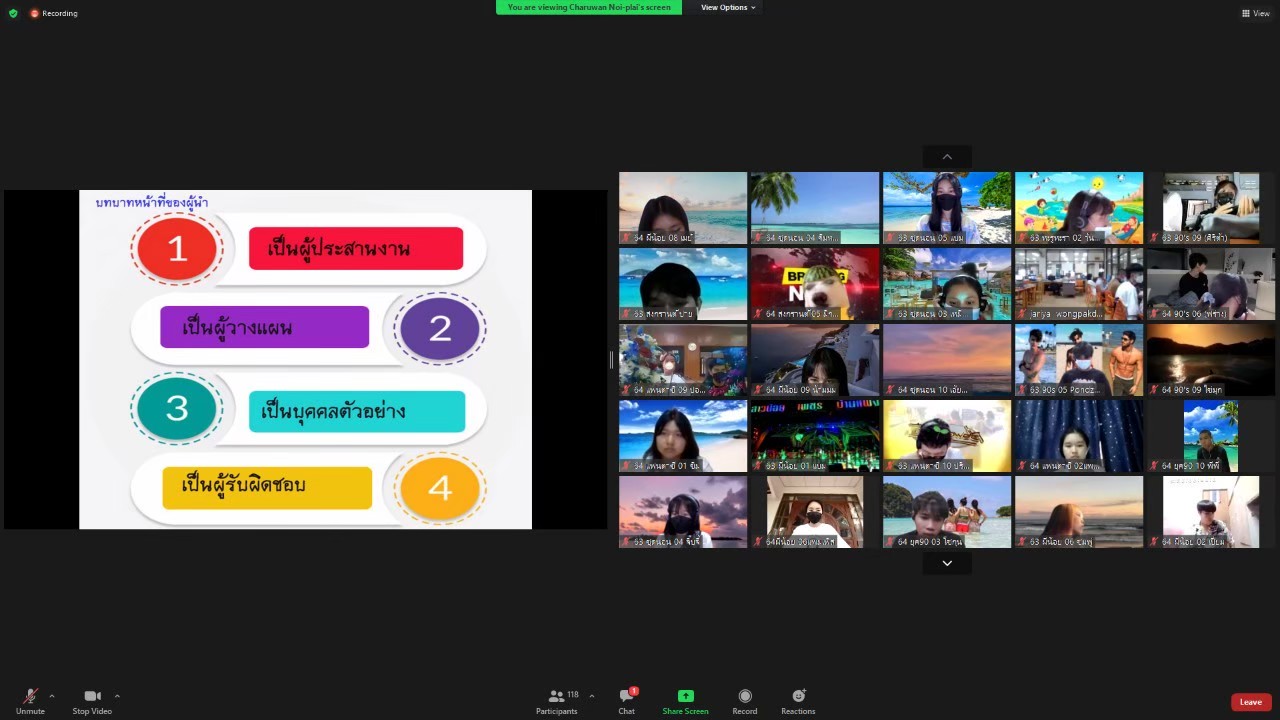Image resolution: width=1280 pixels, height=720 pixels.
Task: Expand the Participants options arrow
Action: click(x=592, y=696)
